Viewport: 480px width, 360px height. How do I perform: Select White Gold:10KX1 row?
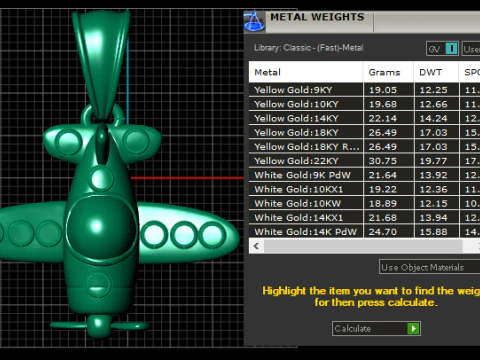pyautogui.click(x=364, y=189)
